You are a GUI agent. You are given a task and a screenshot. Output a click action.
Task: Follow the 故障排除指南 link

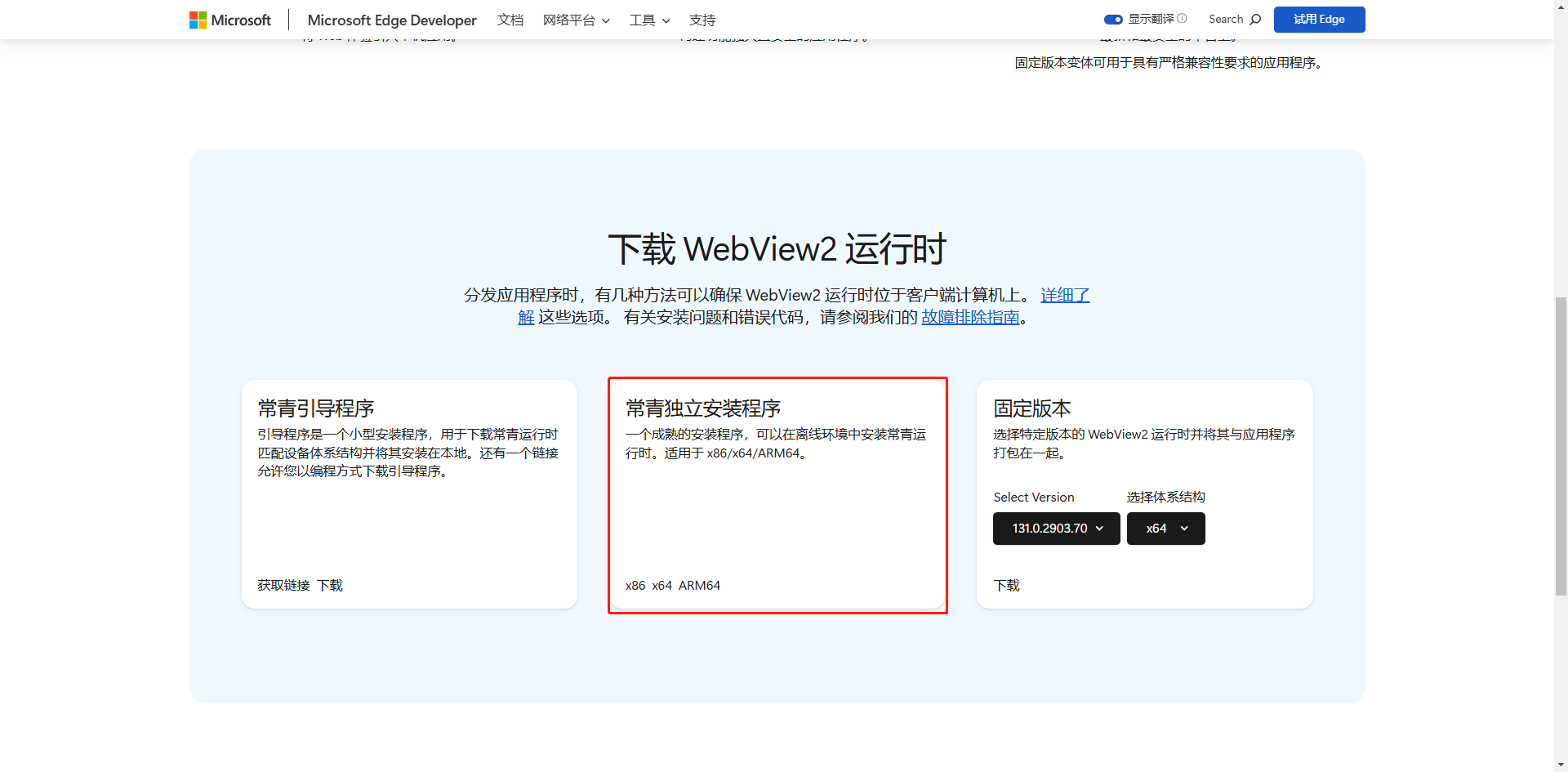tap(970, 317)
